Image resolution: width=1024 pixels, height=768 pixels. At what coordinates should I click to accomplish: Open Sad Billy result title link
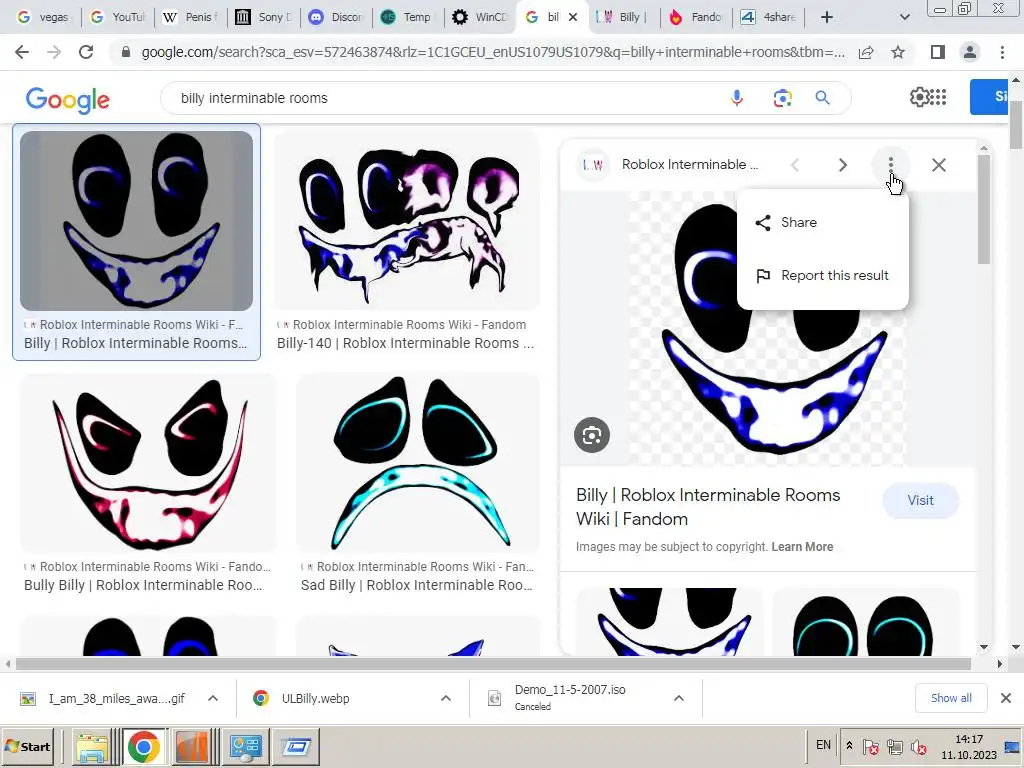417,585
